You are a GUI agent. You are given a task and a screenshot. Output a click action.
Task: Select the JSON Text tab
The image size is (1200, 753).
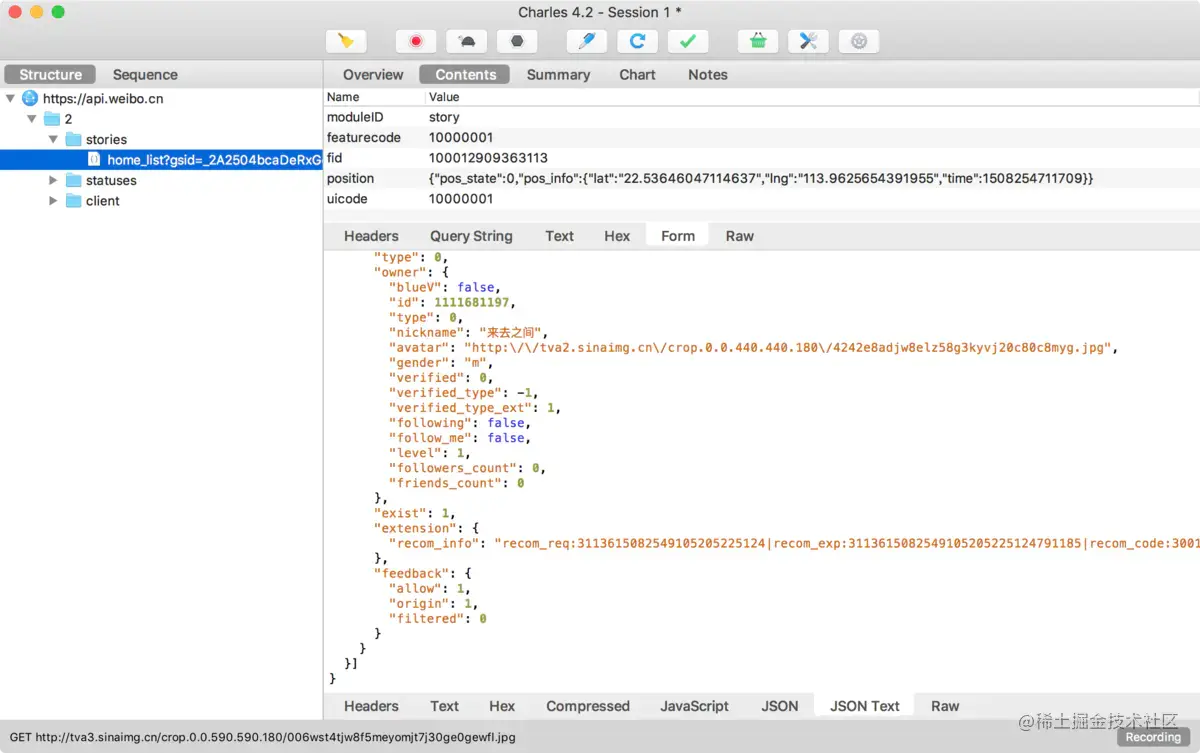click(865, 706)
